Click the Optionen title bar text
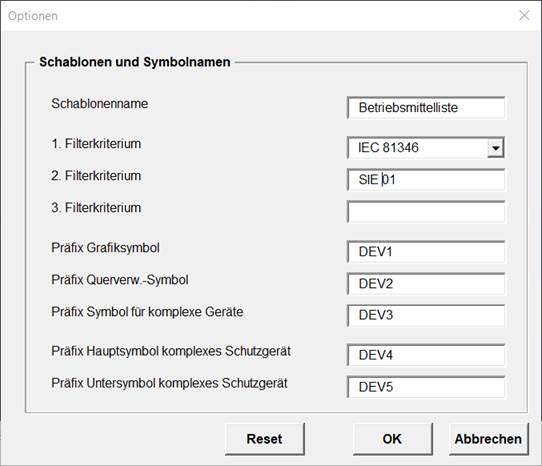The height and width of the screenshot is (466, 542). [33, 16]
